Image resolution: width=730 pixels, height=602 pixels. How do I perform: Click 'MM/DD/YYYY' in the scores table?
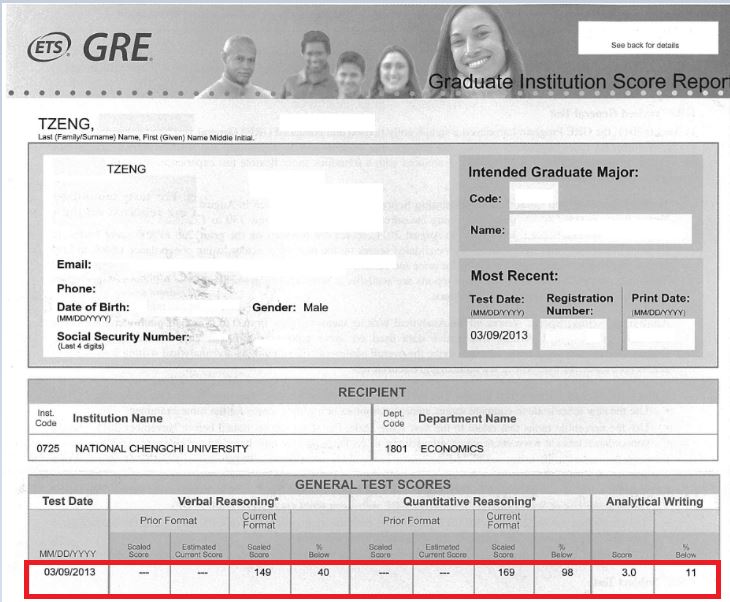tap(68, 554)
